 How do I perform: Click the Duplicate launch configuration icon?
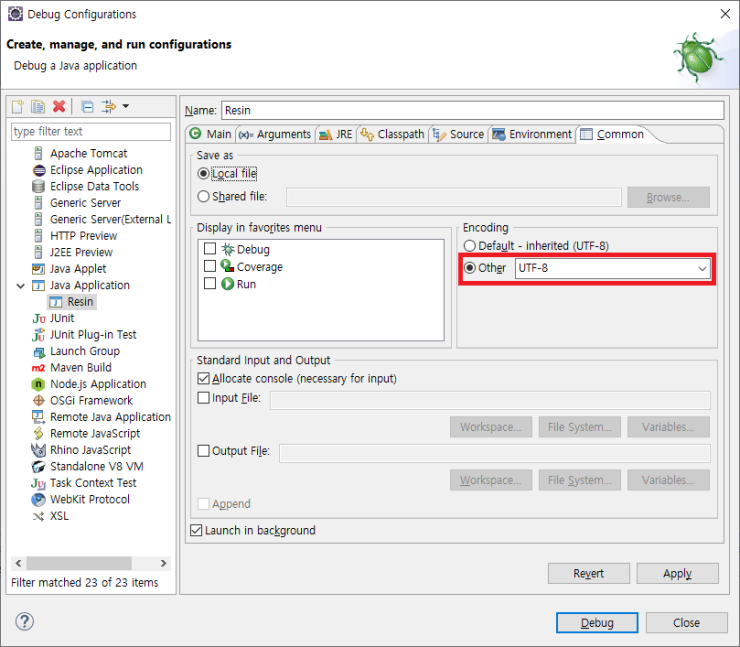click(38, 107)
